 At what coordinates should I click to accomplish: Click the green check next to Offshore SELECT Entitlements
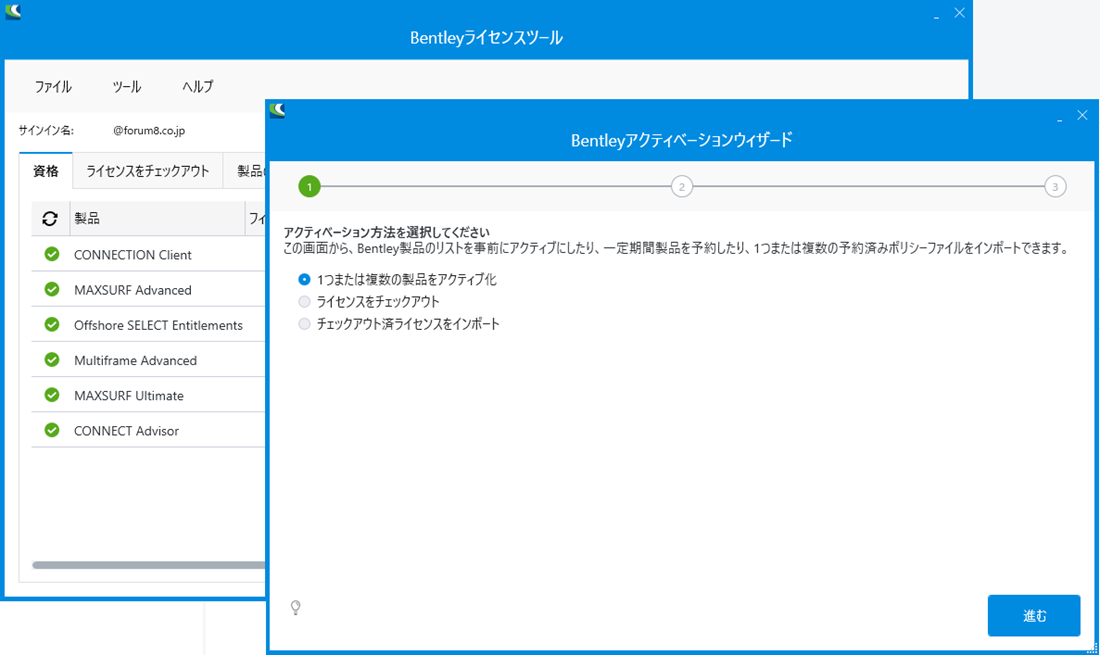pyautogui.click(x=52, y=324)
